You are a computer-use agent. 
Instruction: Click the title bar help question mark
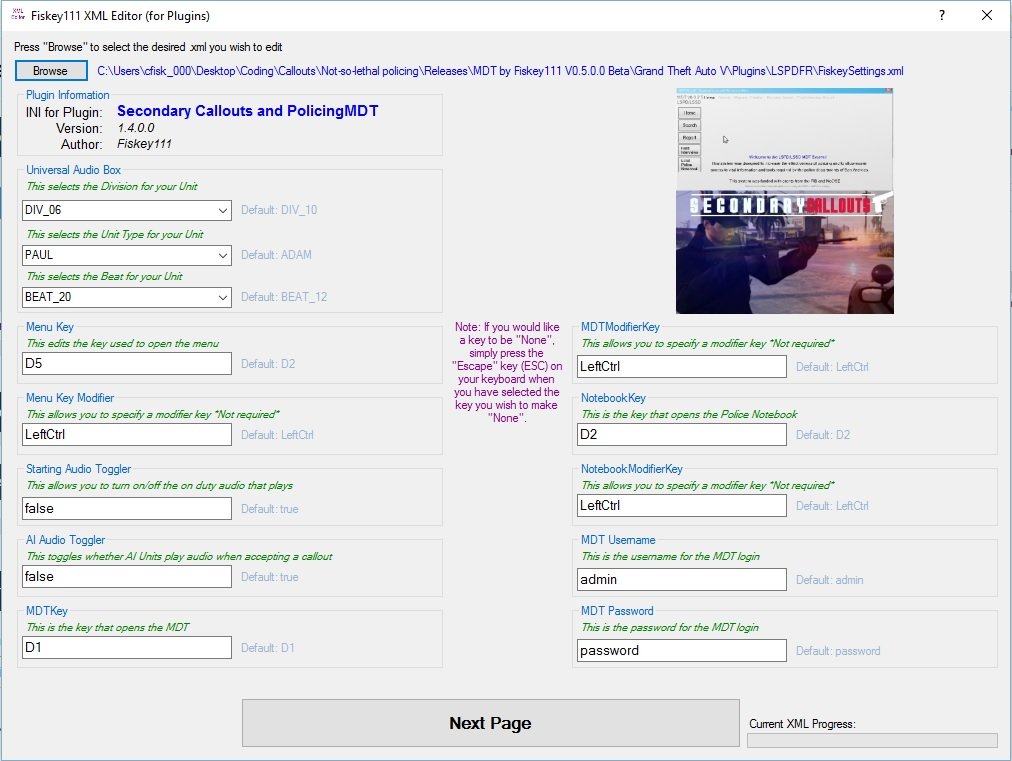pos(941,16)
